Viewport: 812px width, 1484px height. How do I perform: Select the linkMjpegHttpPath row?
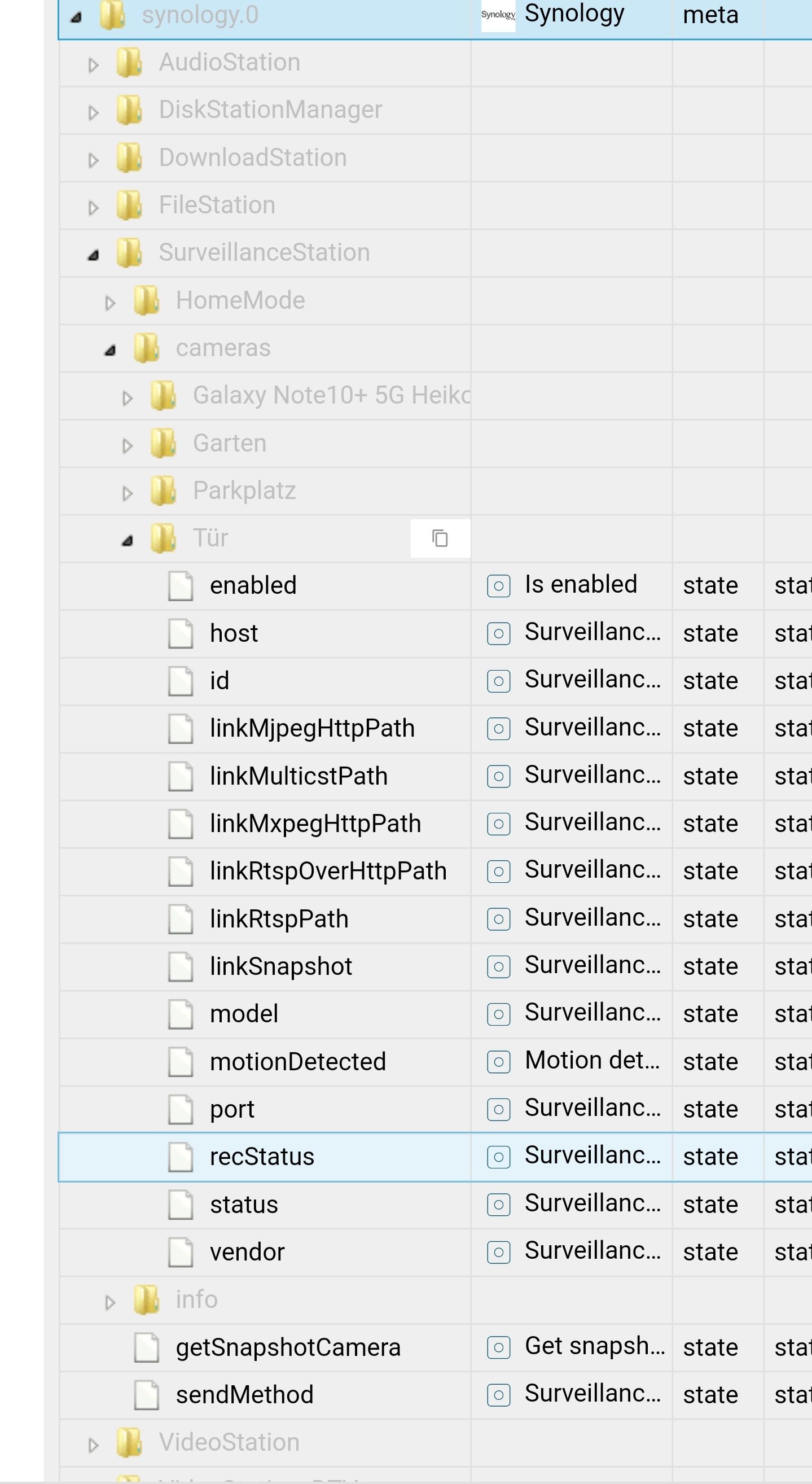(436, 729)
